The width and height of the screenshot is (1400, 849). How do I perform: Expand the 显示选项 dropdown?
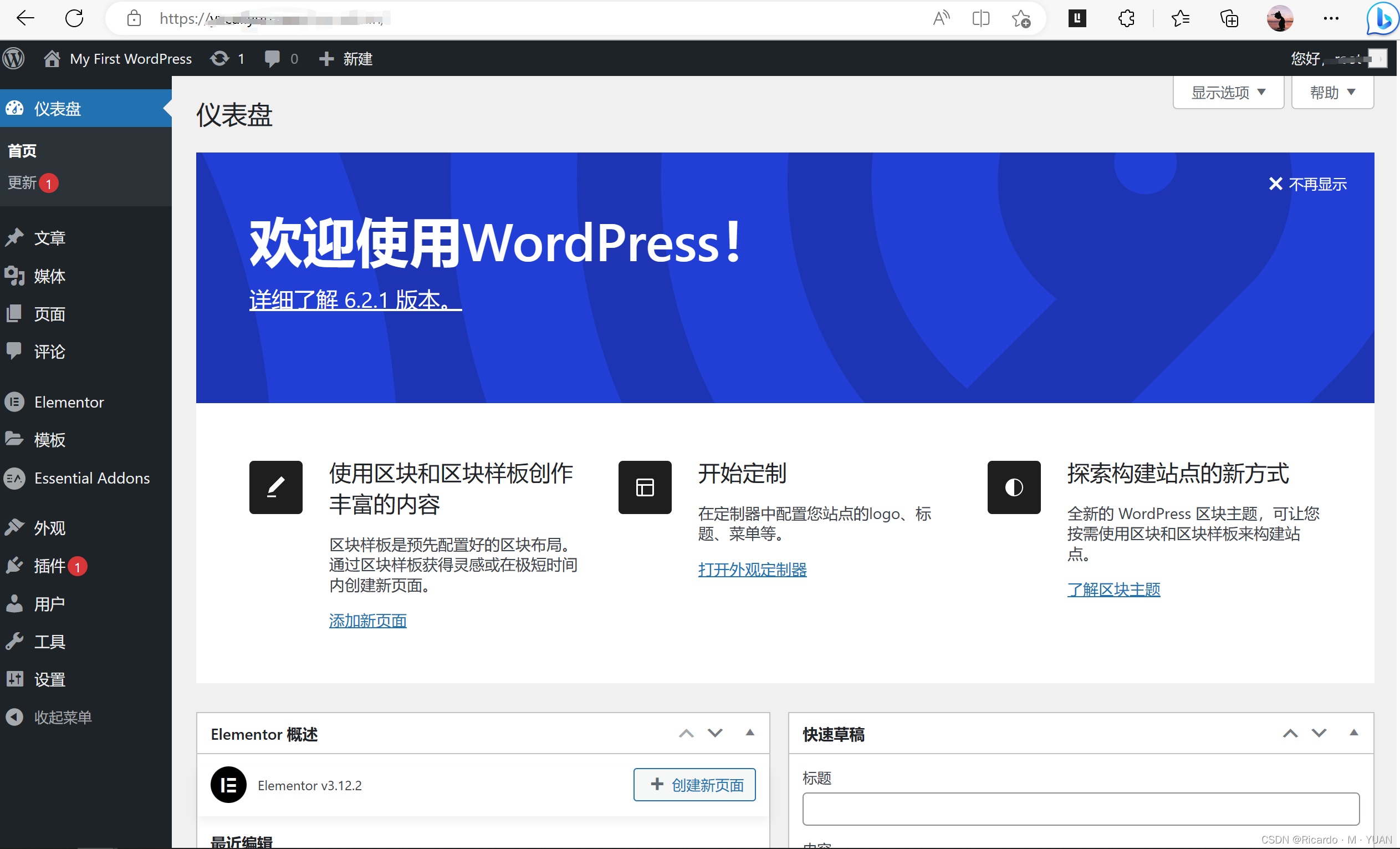[1228, 93]
